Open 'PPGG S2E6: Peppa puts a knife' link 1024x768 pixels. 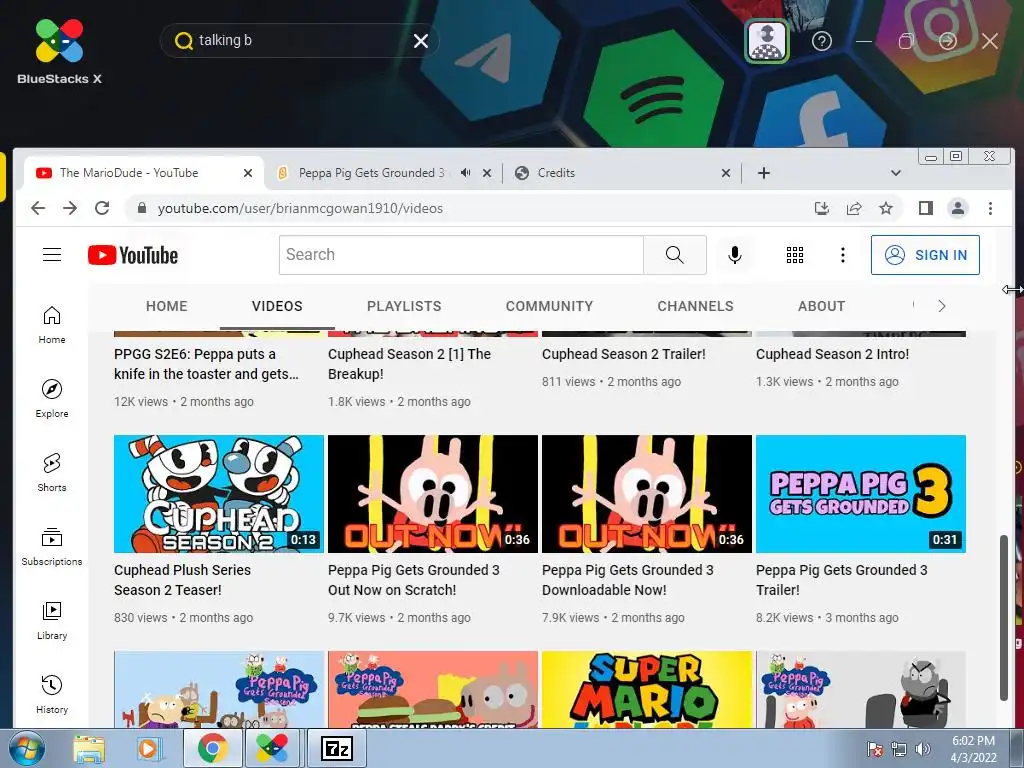pos(206,364)
